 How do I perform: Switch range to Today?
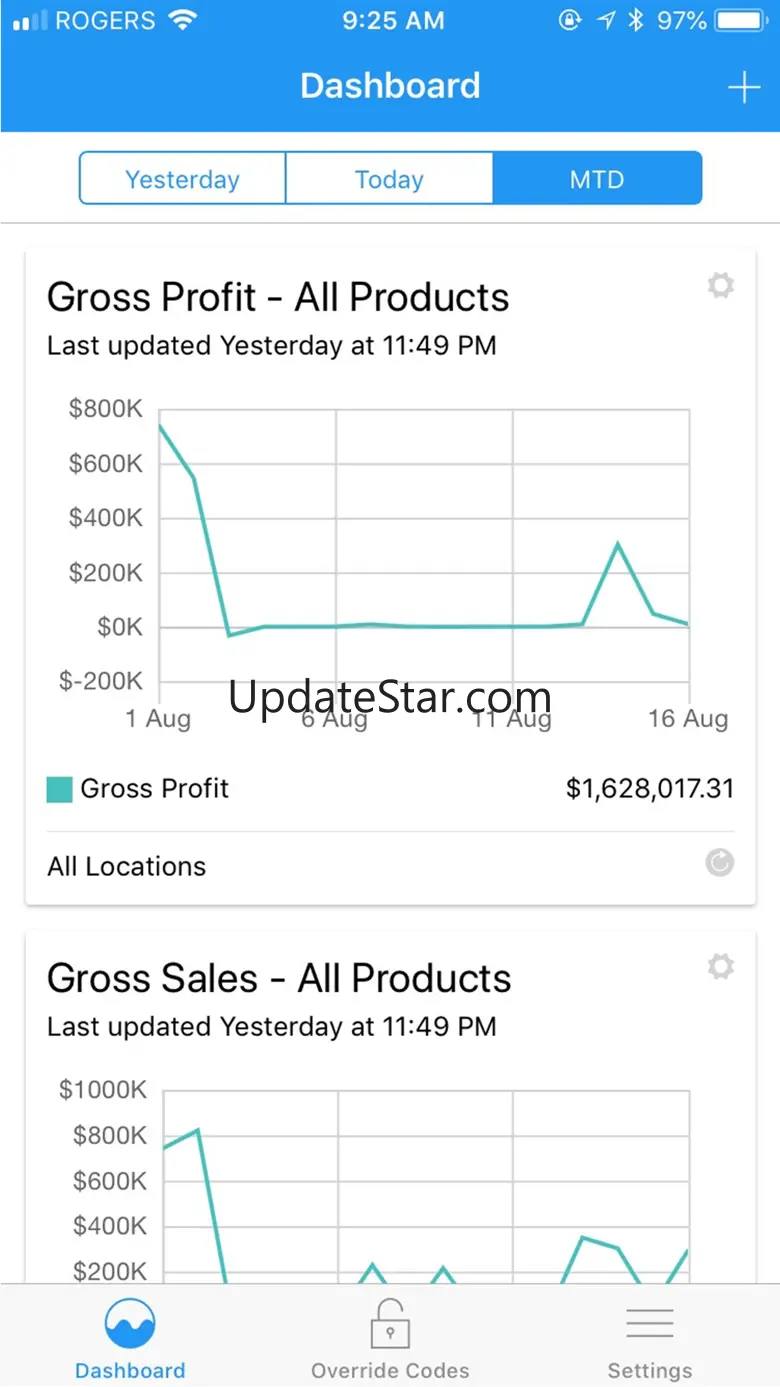click(x=389, y=179)
